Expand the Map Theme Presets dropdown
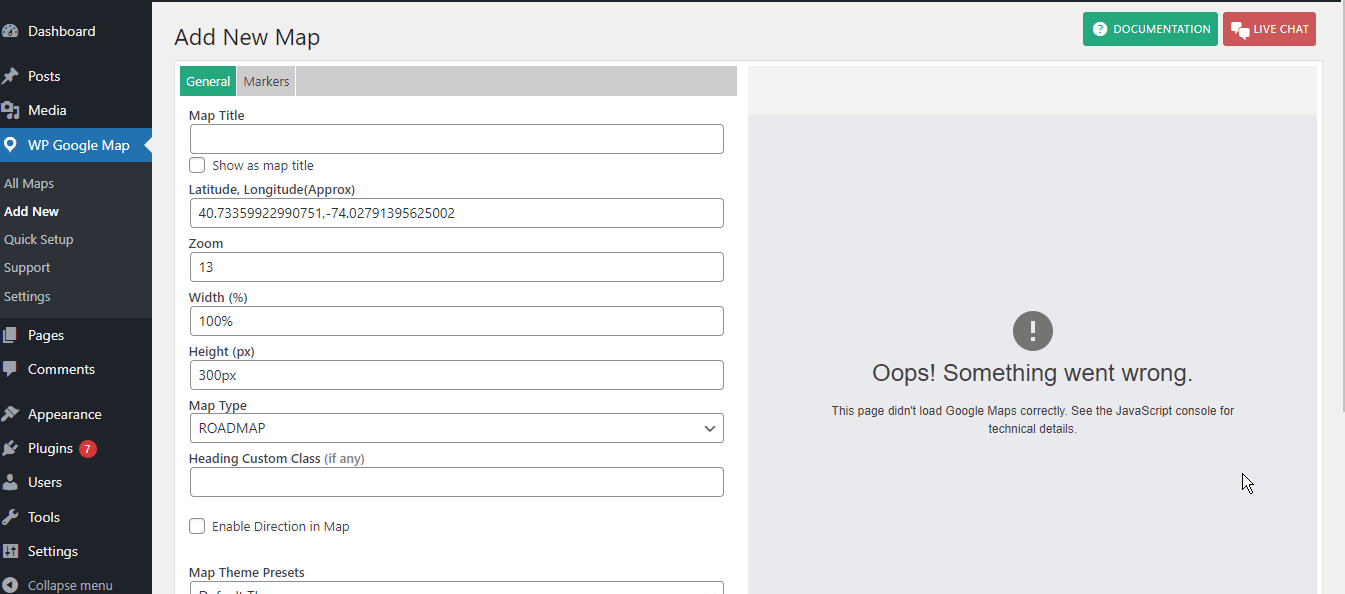The width and height of the screenshot is (1345, 594). (x=456, y=588)
